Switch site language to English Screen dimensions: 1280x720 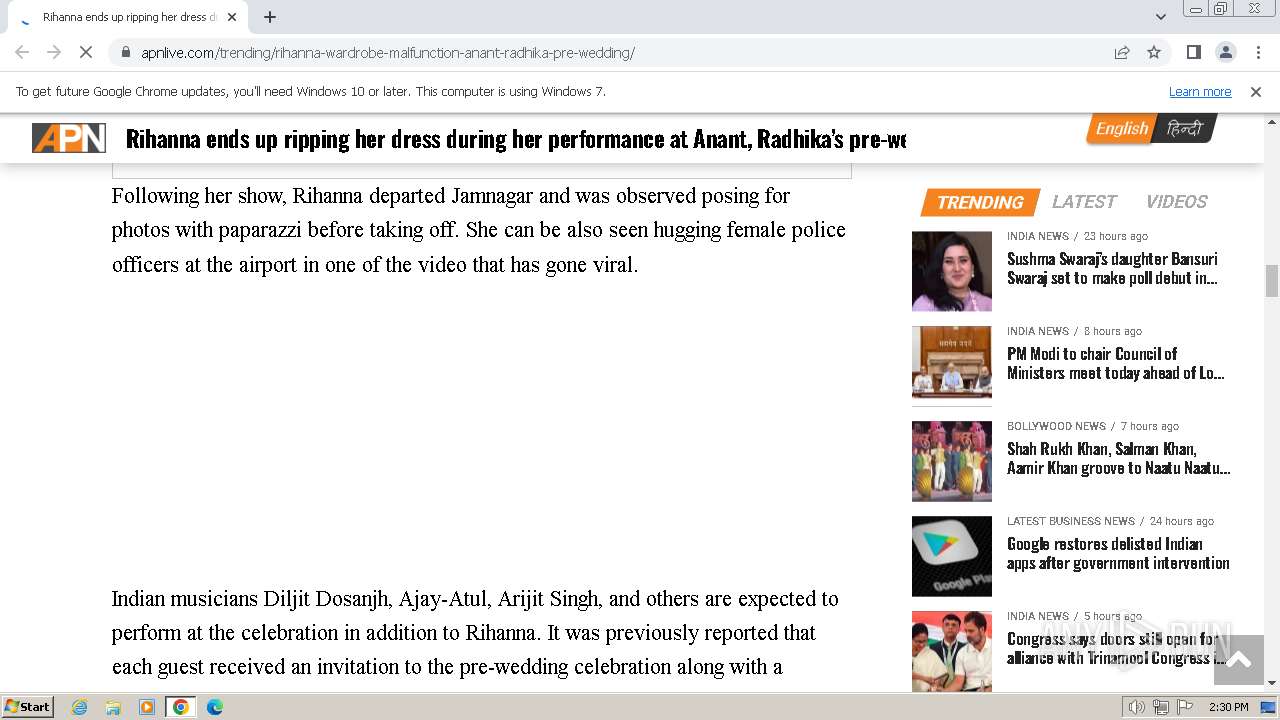pos(1121,129)
